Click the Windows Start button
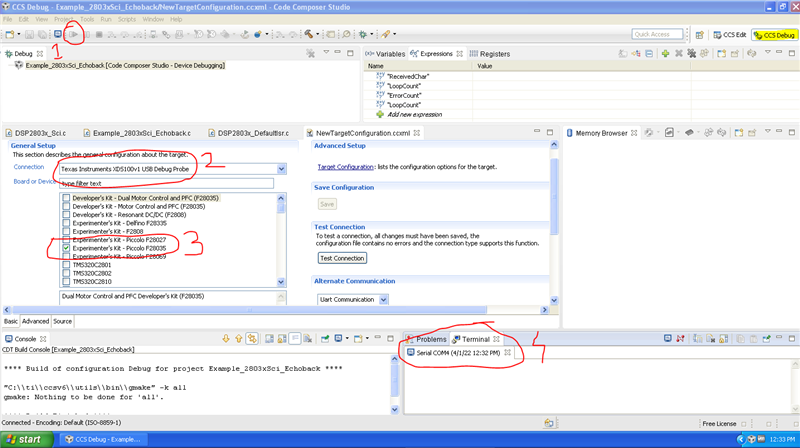Image resolution: width=800 pixels, height=448 pixels. point(27,439)
